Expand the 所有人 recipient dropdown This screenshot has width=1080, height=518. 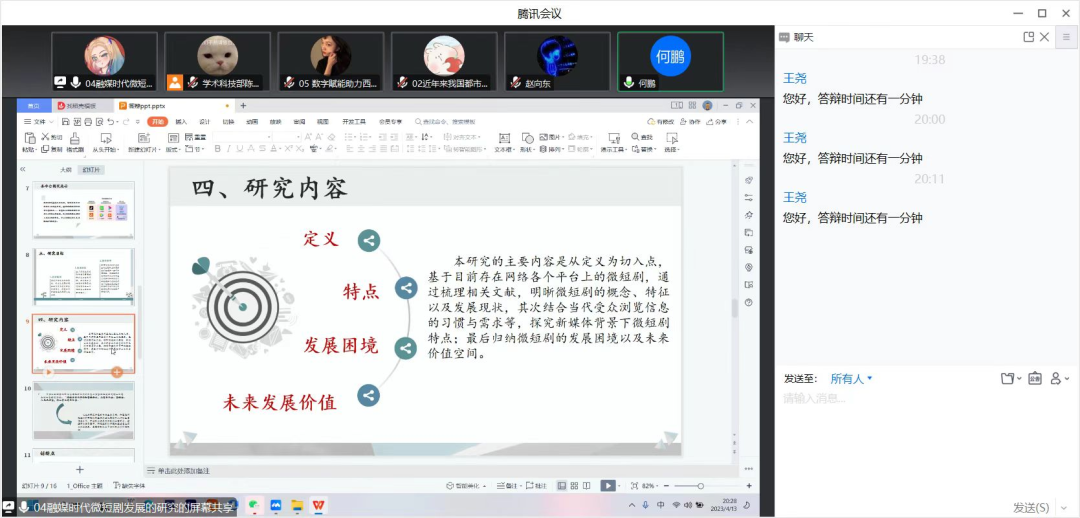pyautogui.click(x=851, y=379)
